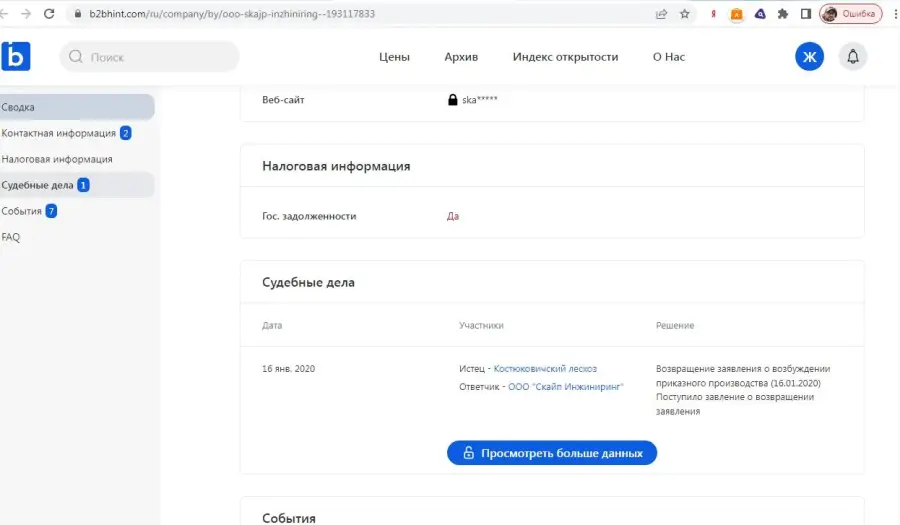Select "Сводка" in the sidebar
Viewport: 900px width, 525px height.
coord(77,107)
